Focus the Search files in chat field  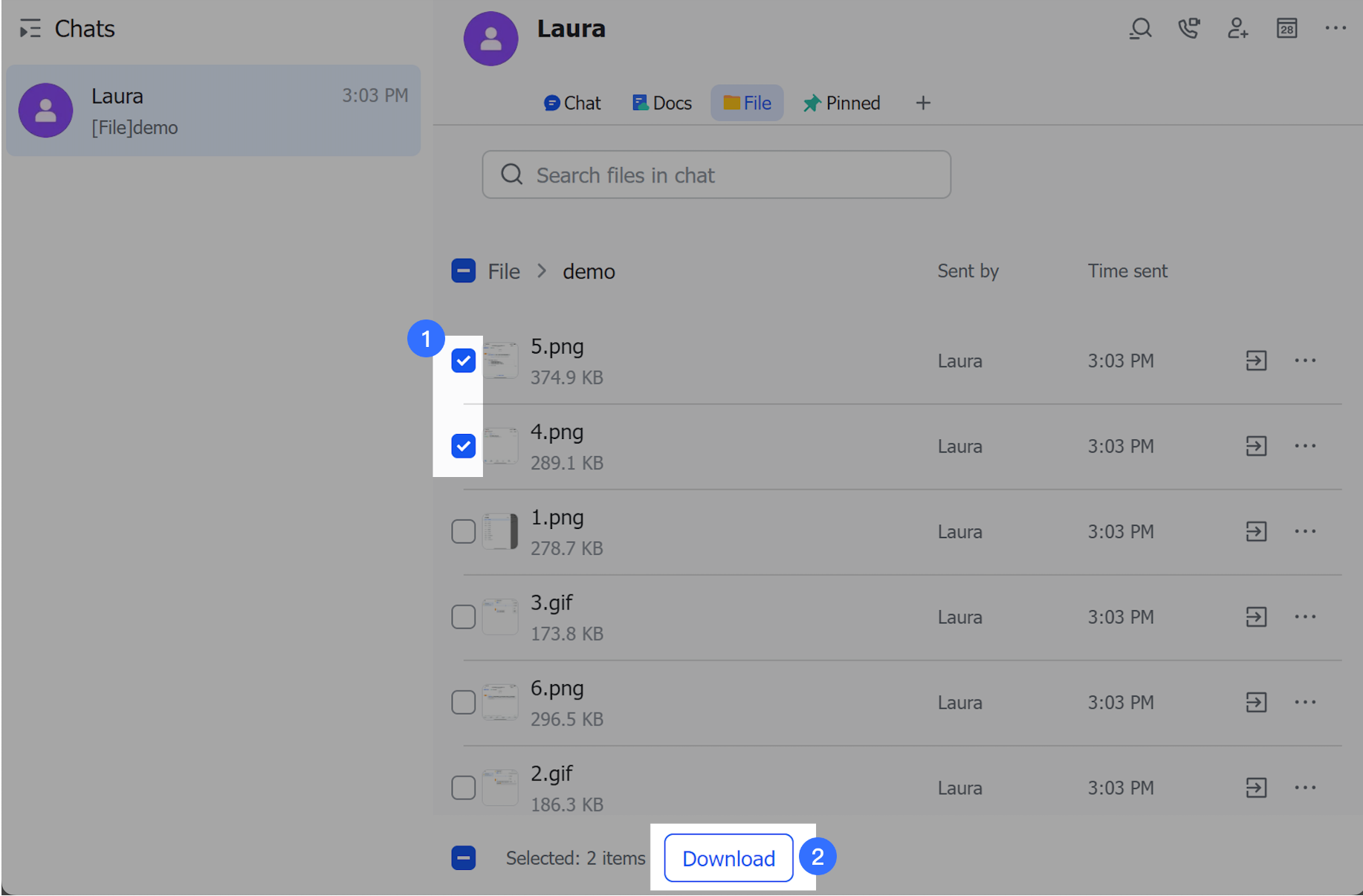(x=716, y=175)
